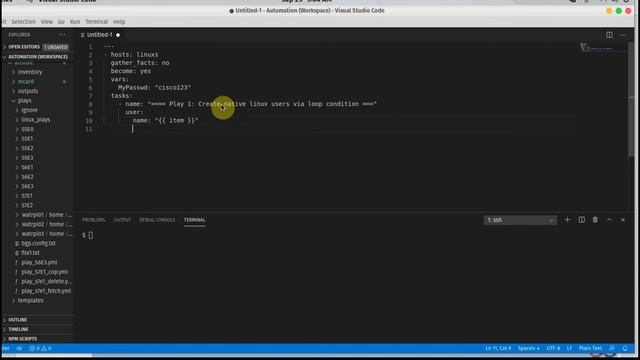Screen dimensions: 640x360
Task: Open the Selection menu
Action: click(x=23, y=22)
